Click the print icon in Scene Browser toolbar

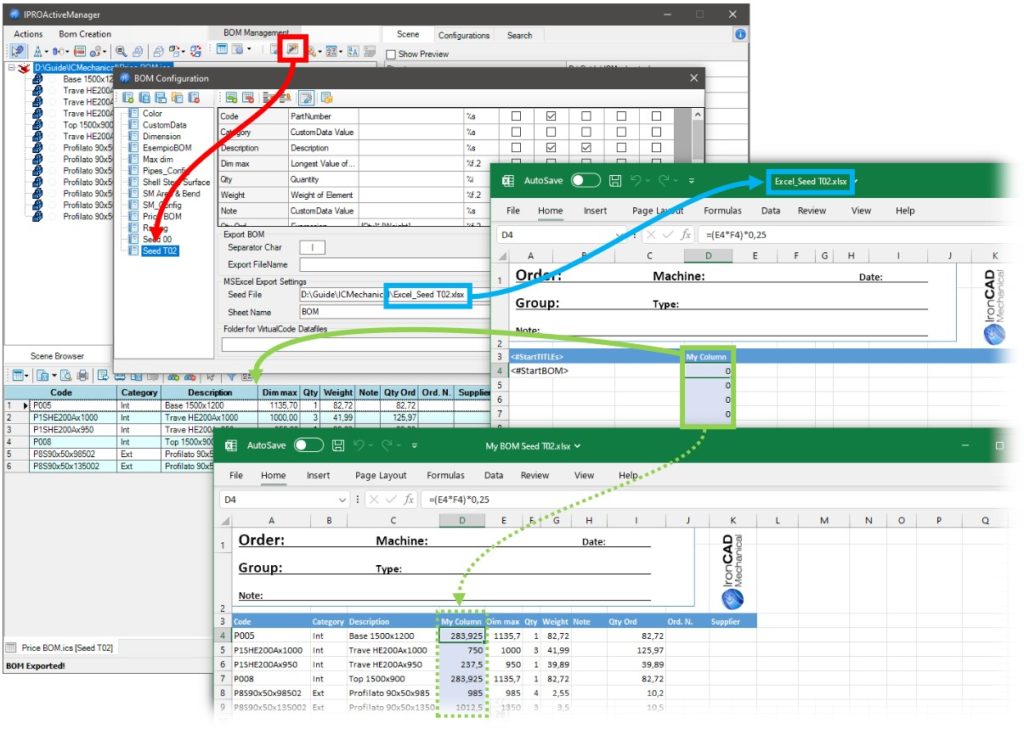[83, 376]
